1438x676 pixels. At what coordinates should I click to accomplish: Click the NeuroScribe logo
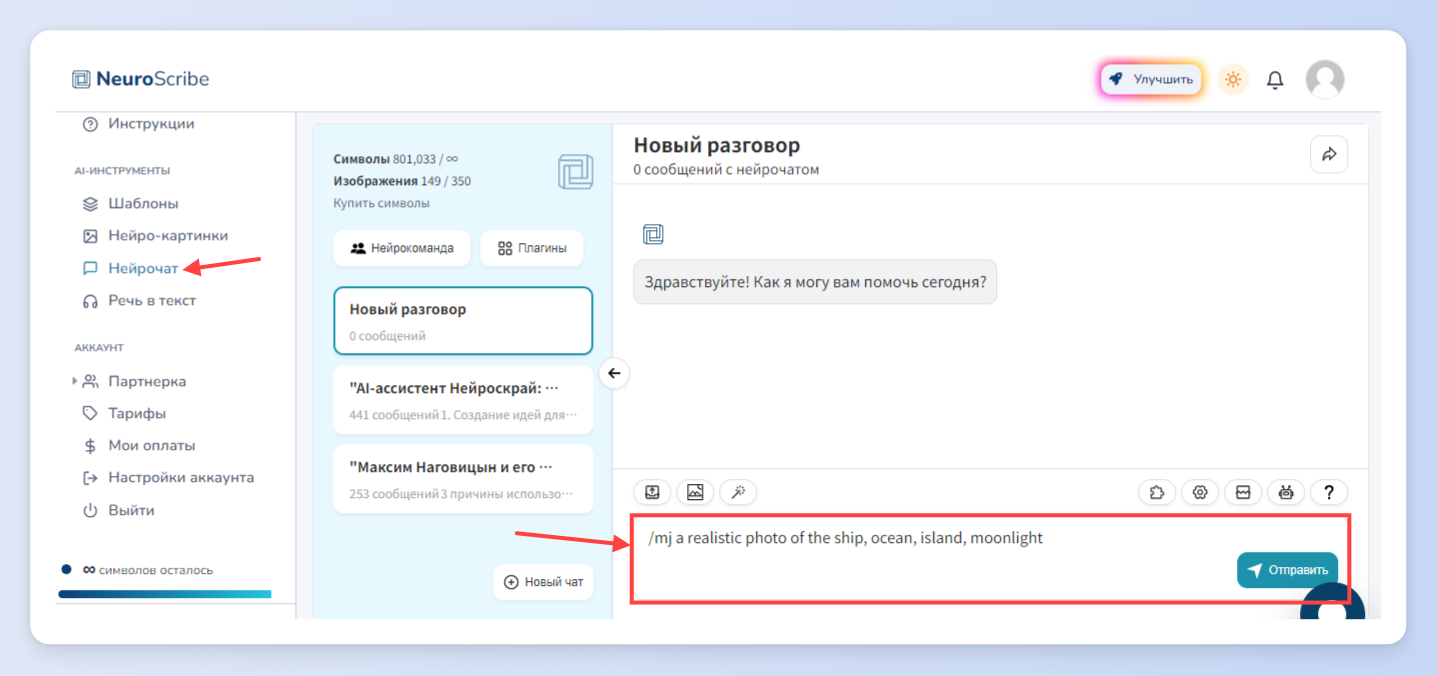[141, 79]
